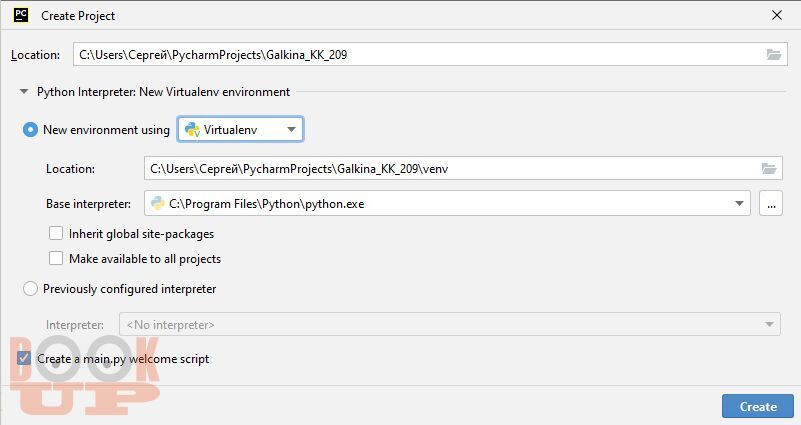The height and width of the screenshot is (425, 801).
Task: Click the Create button
Action: 758,407
